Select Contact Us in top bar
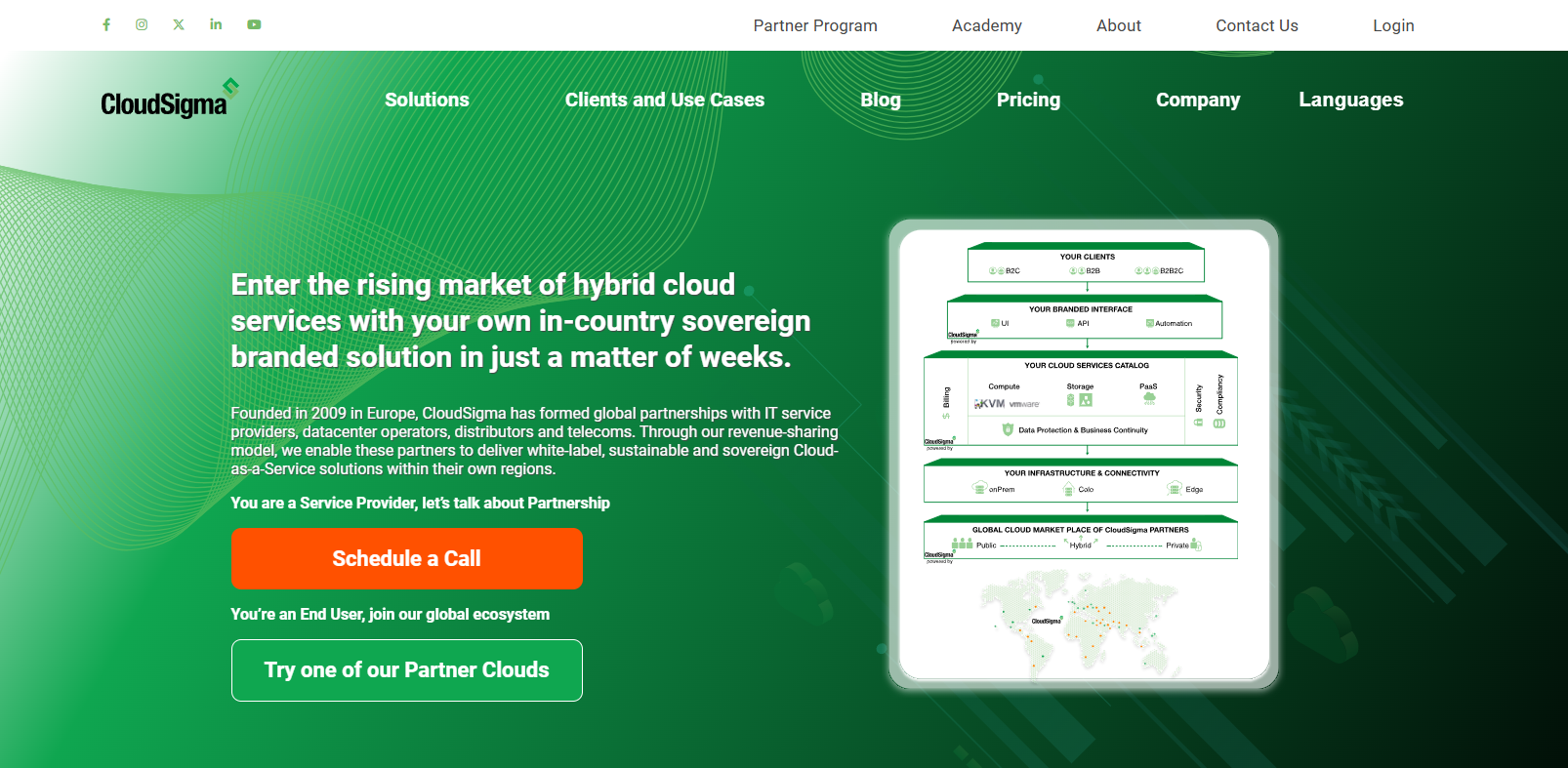 click(x=1257, y=25)
